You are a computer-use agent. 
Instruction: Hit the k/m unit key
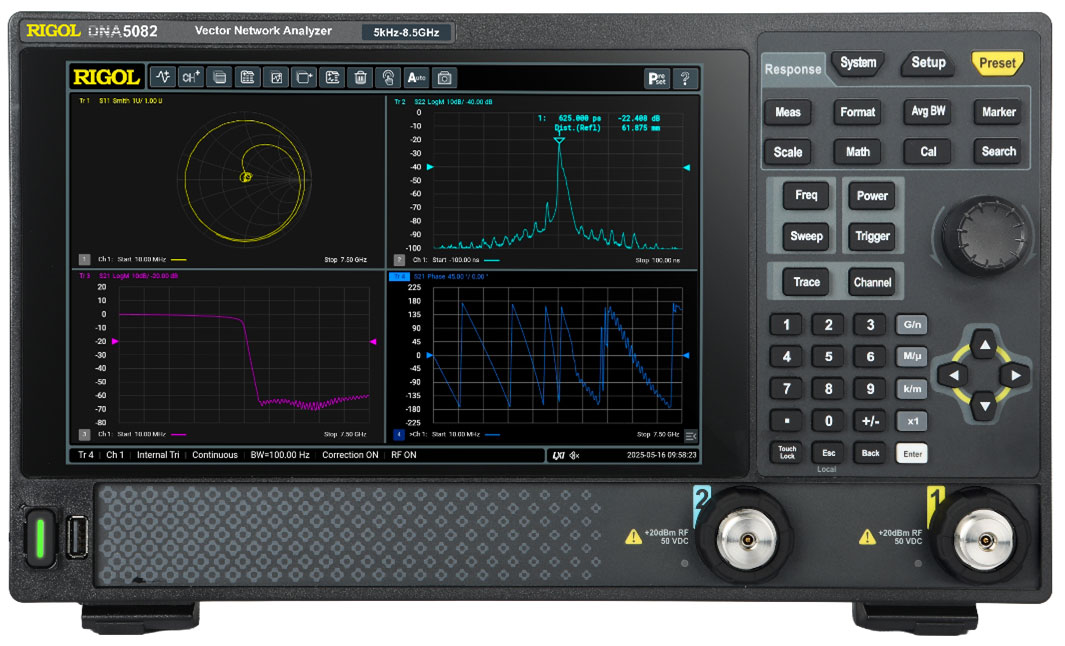[x=912, y=389]
